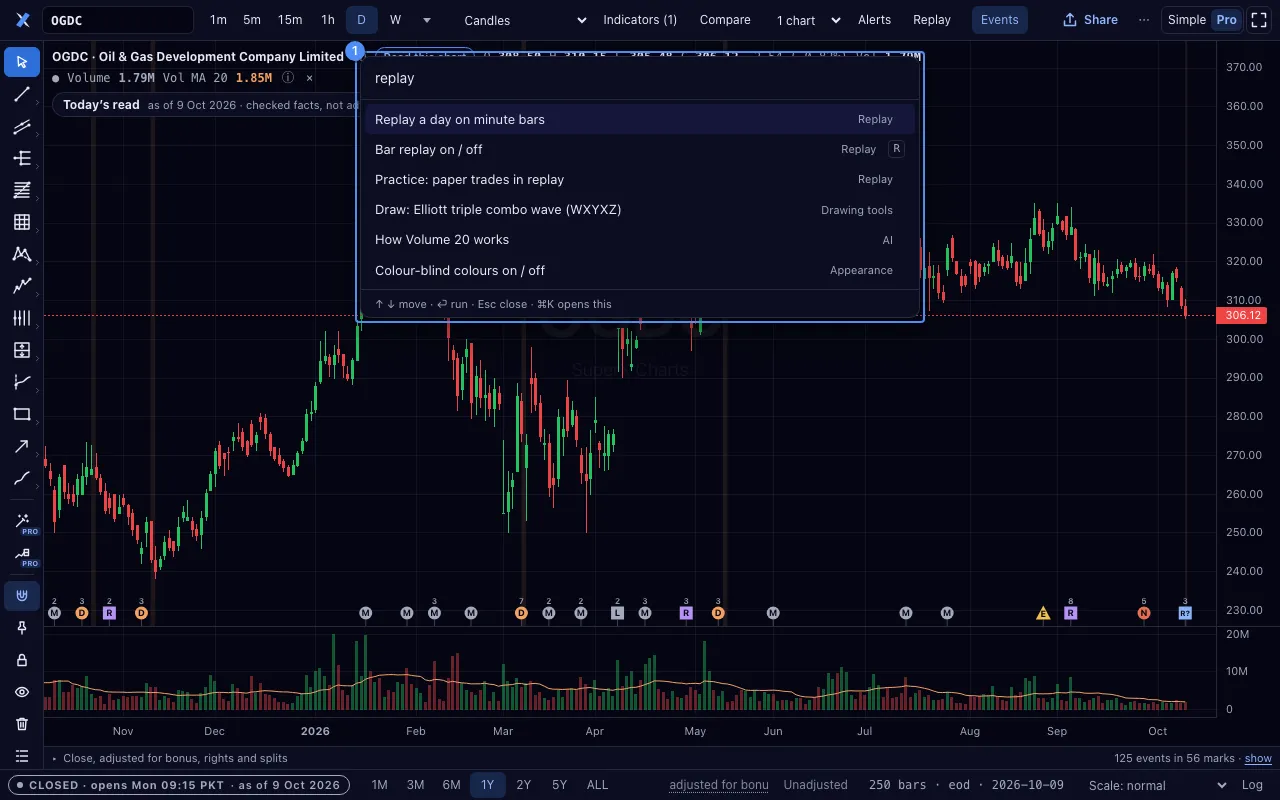Enter fullscreen mode

tap(1260, 20)
